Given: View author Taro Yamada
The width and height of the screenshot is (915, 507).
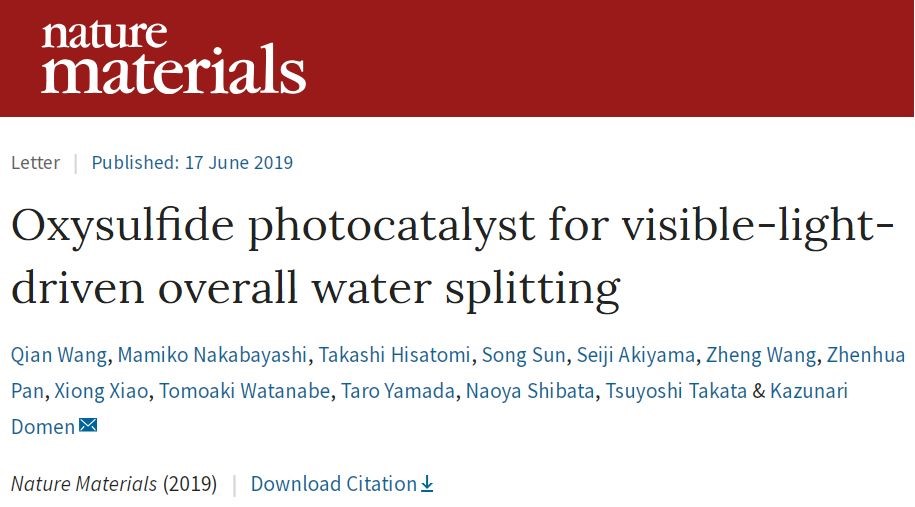Looking at the screenshot, I should [x=398, y=391].
